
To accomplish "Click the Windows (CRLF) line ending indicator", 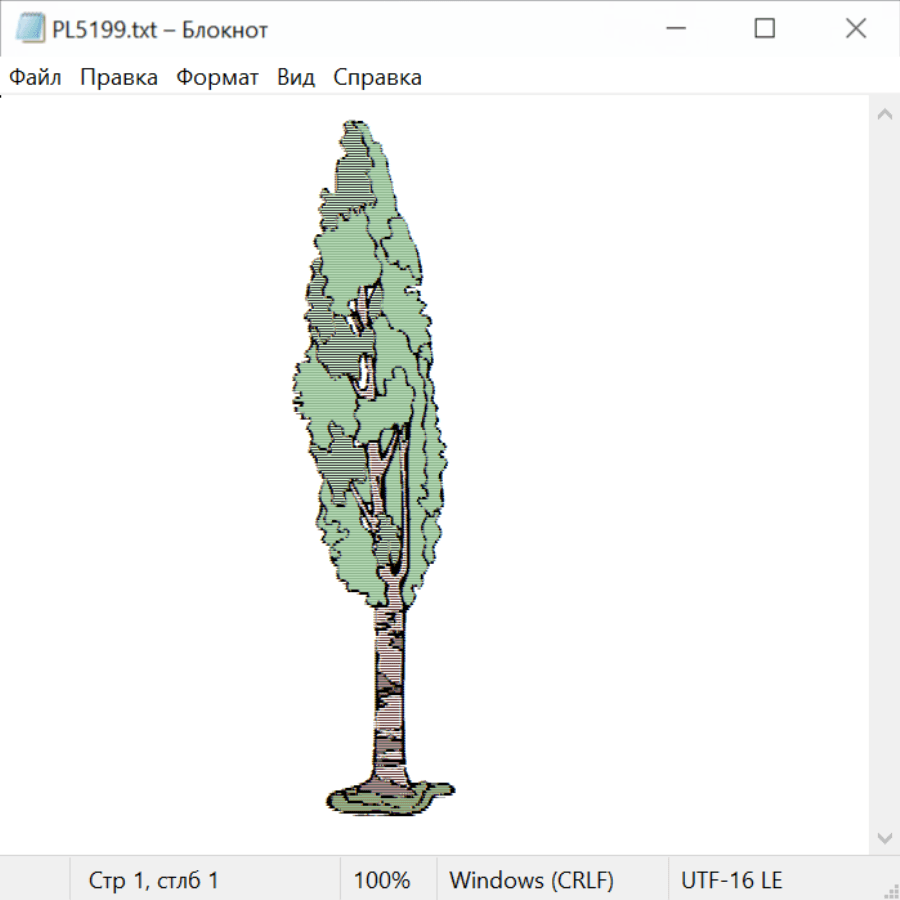I will click(x=531, y=880).
